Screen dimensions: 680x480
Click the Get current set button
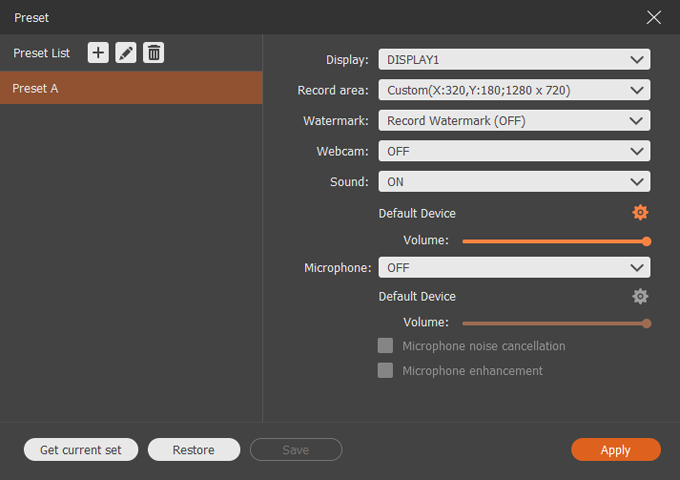pos(81,450)
